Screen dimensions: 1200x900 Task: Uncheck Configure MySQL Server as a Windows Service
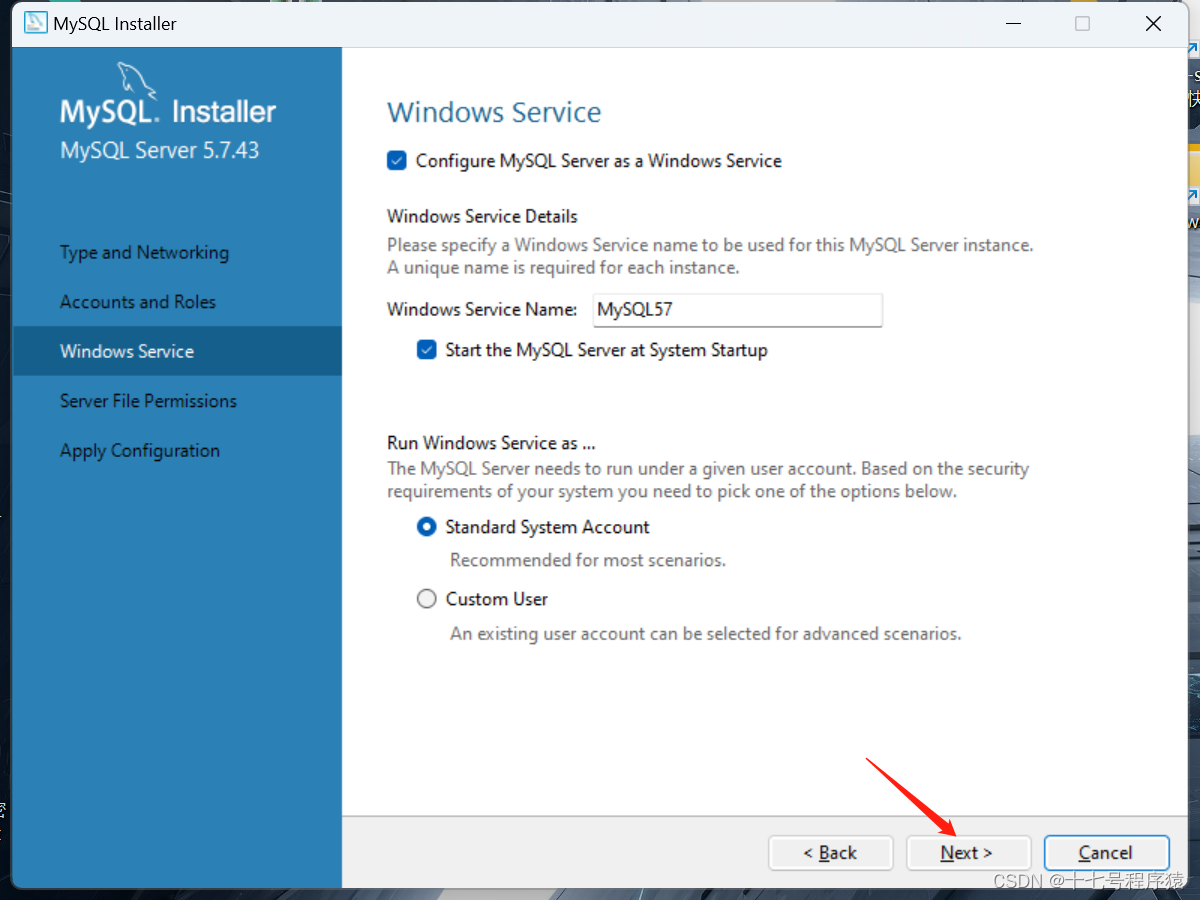(x=397, y=161)
